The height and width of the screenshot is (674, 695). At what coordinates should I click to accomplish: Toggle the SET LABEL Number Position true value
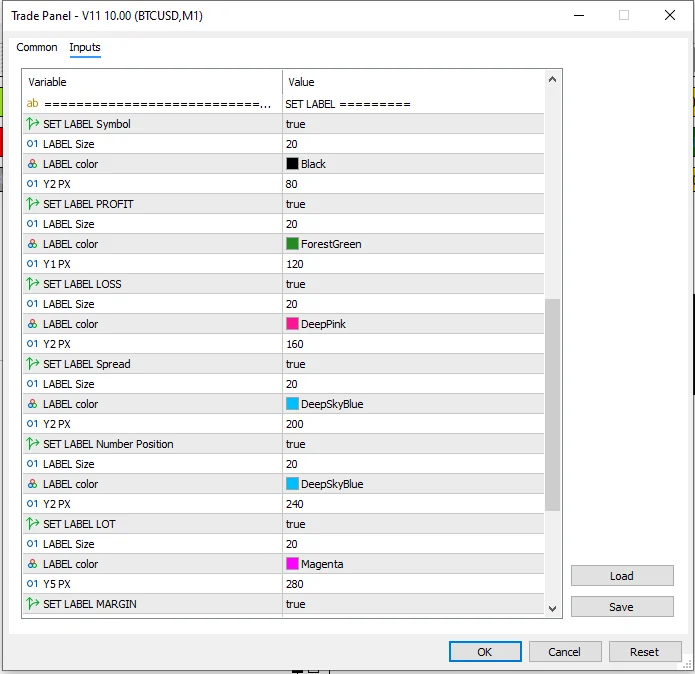(x=413, y=444)
